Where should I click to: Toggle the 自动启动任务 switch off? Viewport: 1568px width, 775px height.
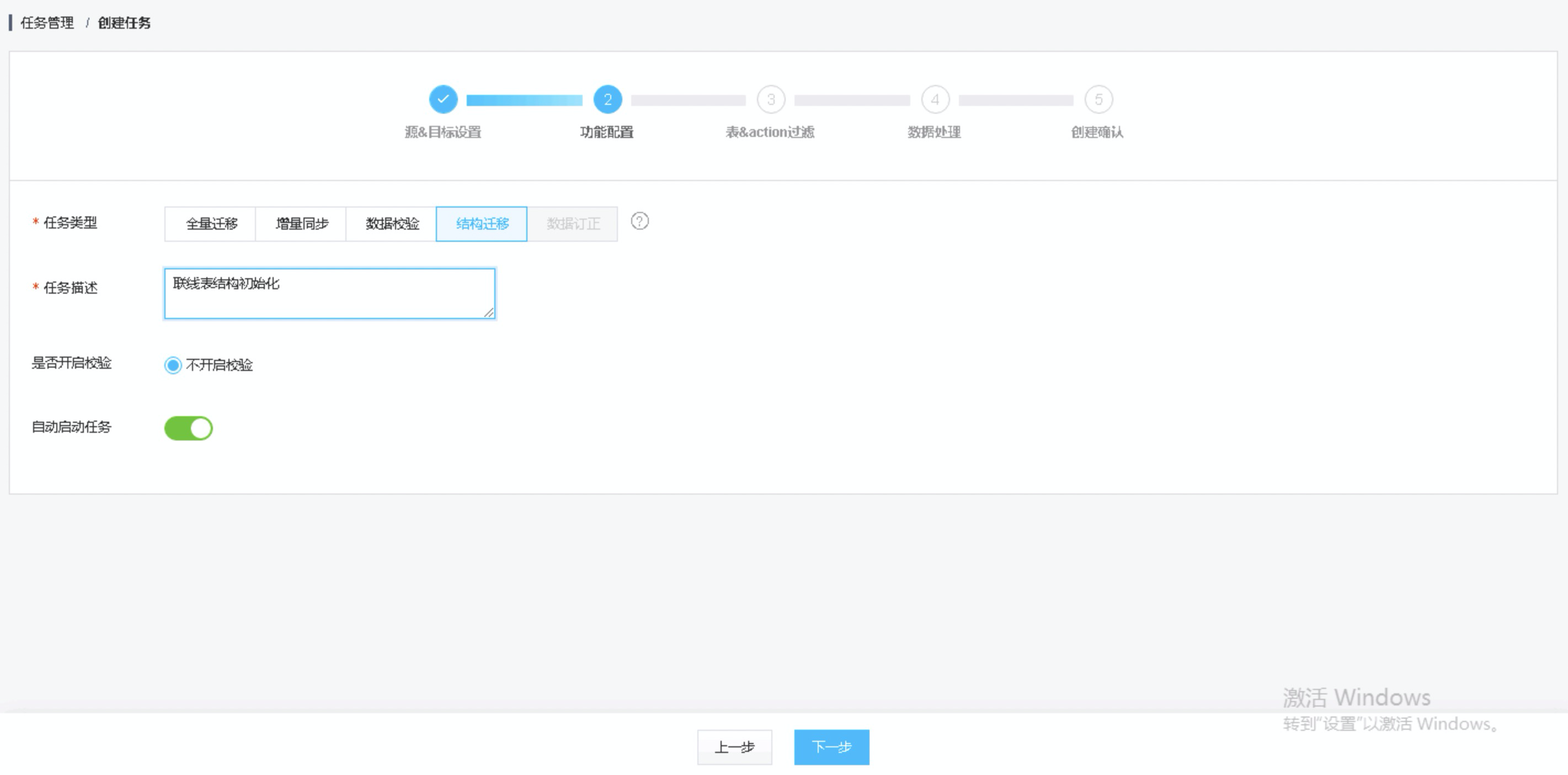pos(189,428)
